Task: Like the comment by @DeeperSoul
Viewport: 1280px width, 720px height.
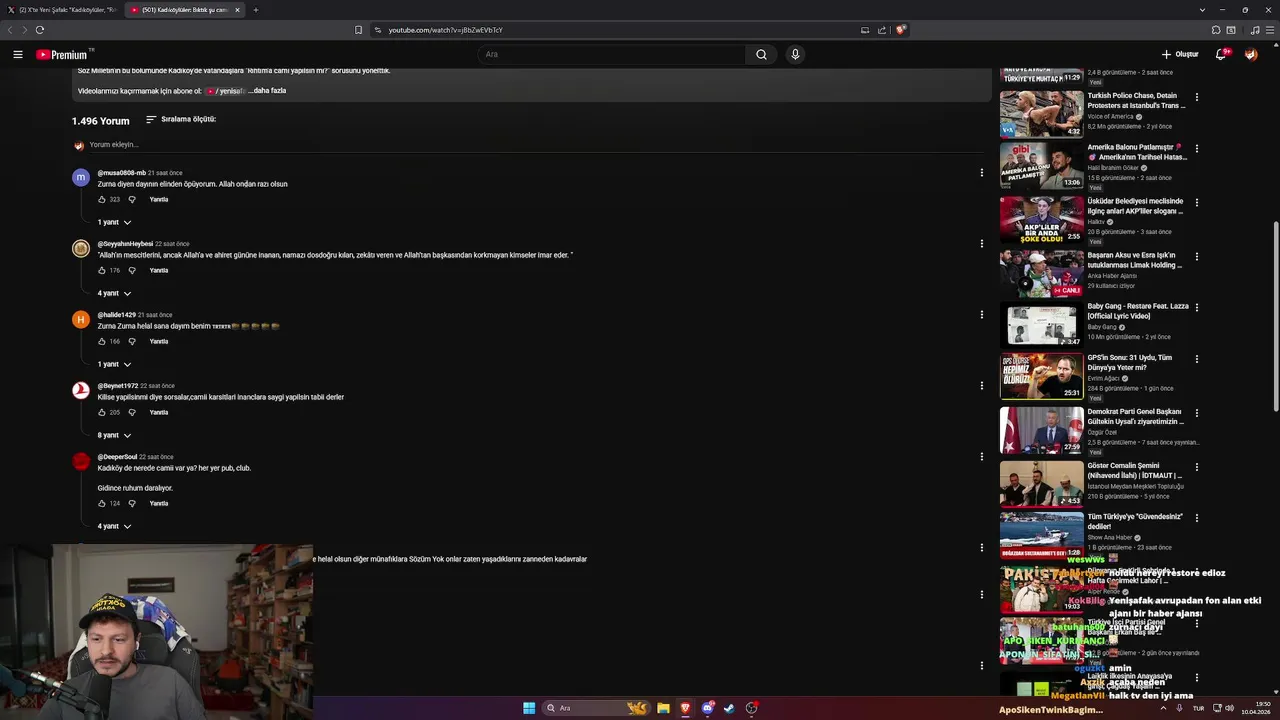Action: (102, 503)
